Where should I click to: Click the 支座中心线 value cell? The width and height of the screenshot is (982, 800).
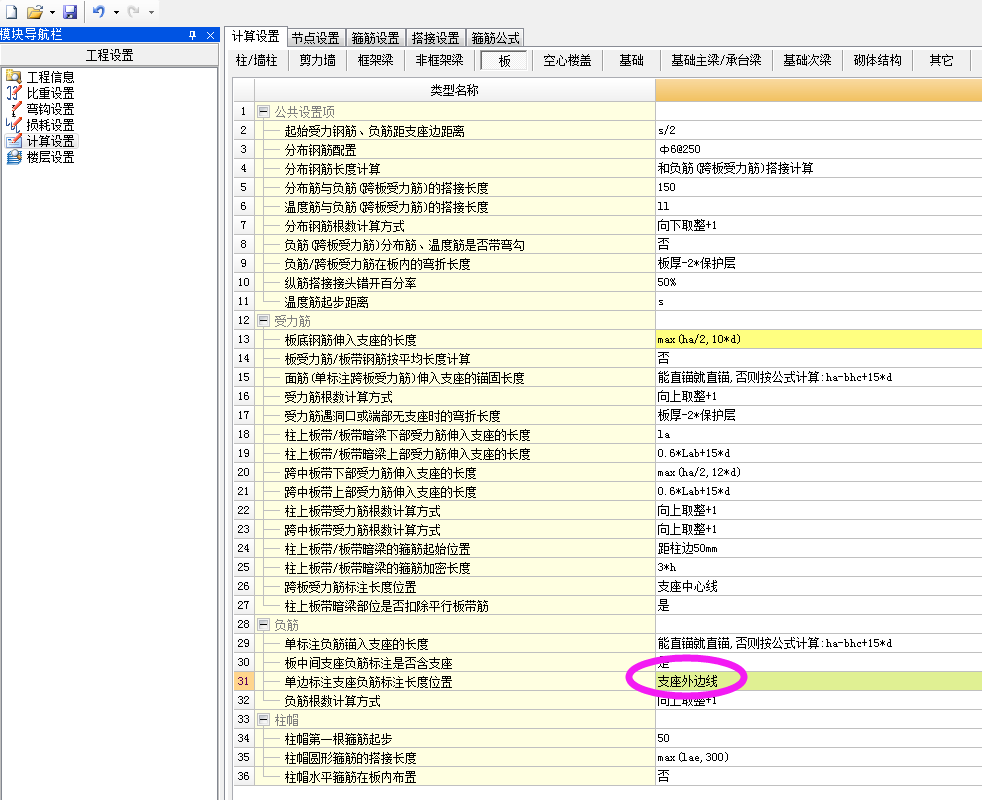tap(819, 586)
